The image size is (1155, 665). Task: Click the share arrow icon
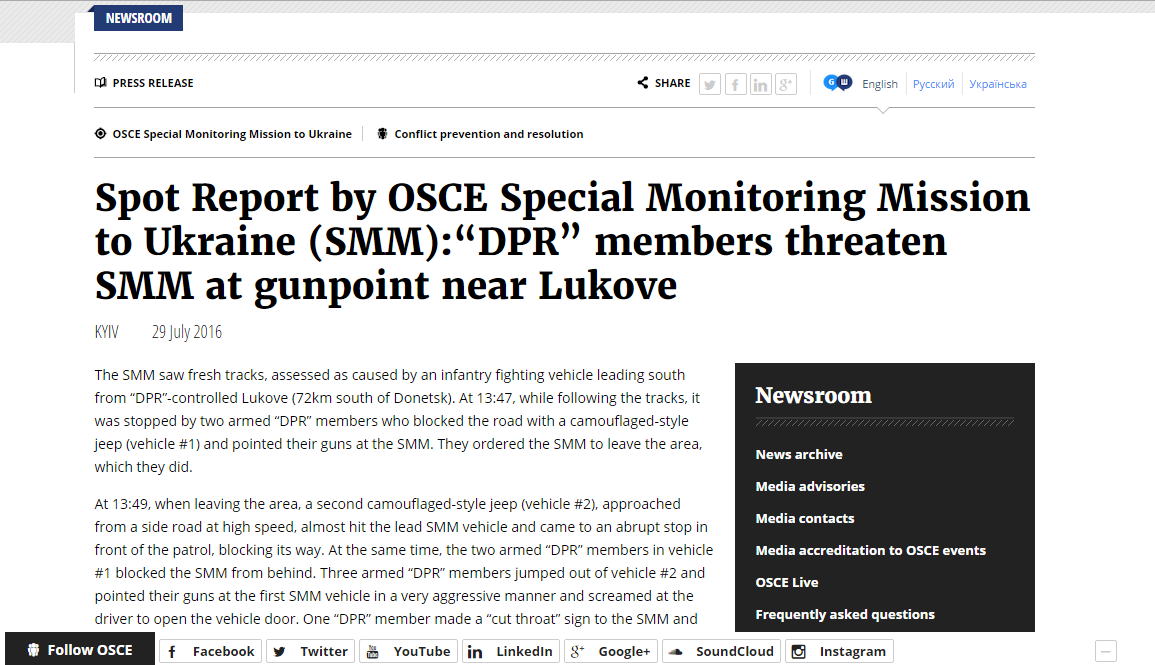tap(643, 82)
